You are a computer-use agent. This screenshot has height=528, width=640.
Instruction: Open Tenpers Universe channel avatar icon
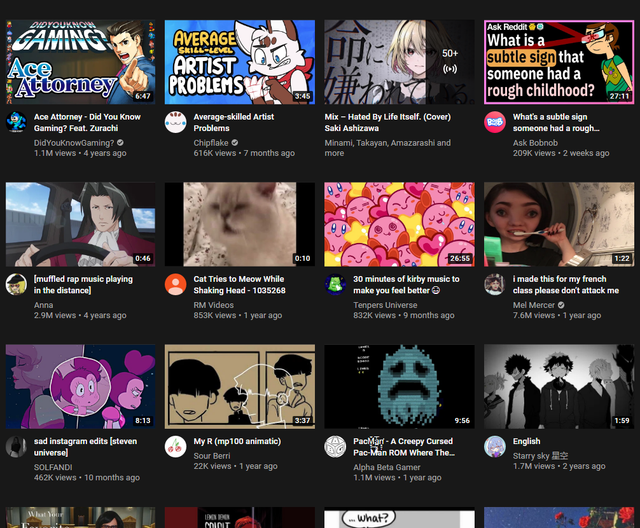tap(335, 284)
